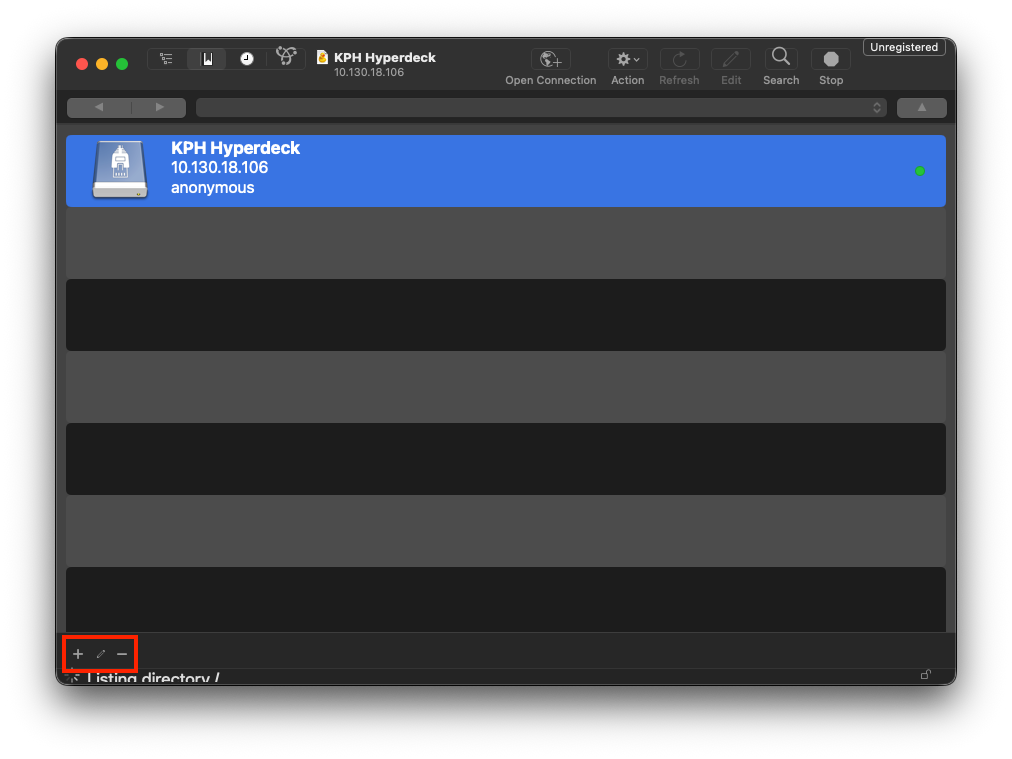
Task: Switch to the outline browser view
Action: (x=167, y=59)
